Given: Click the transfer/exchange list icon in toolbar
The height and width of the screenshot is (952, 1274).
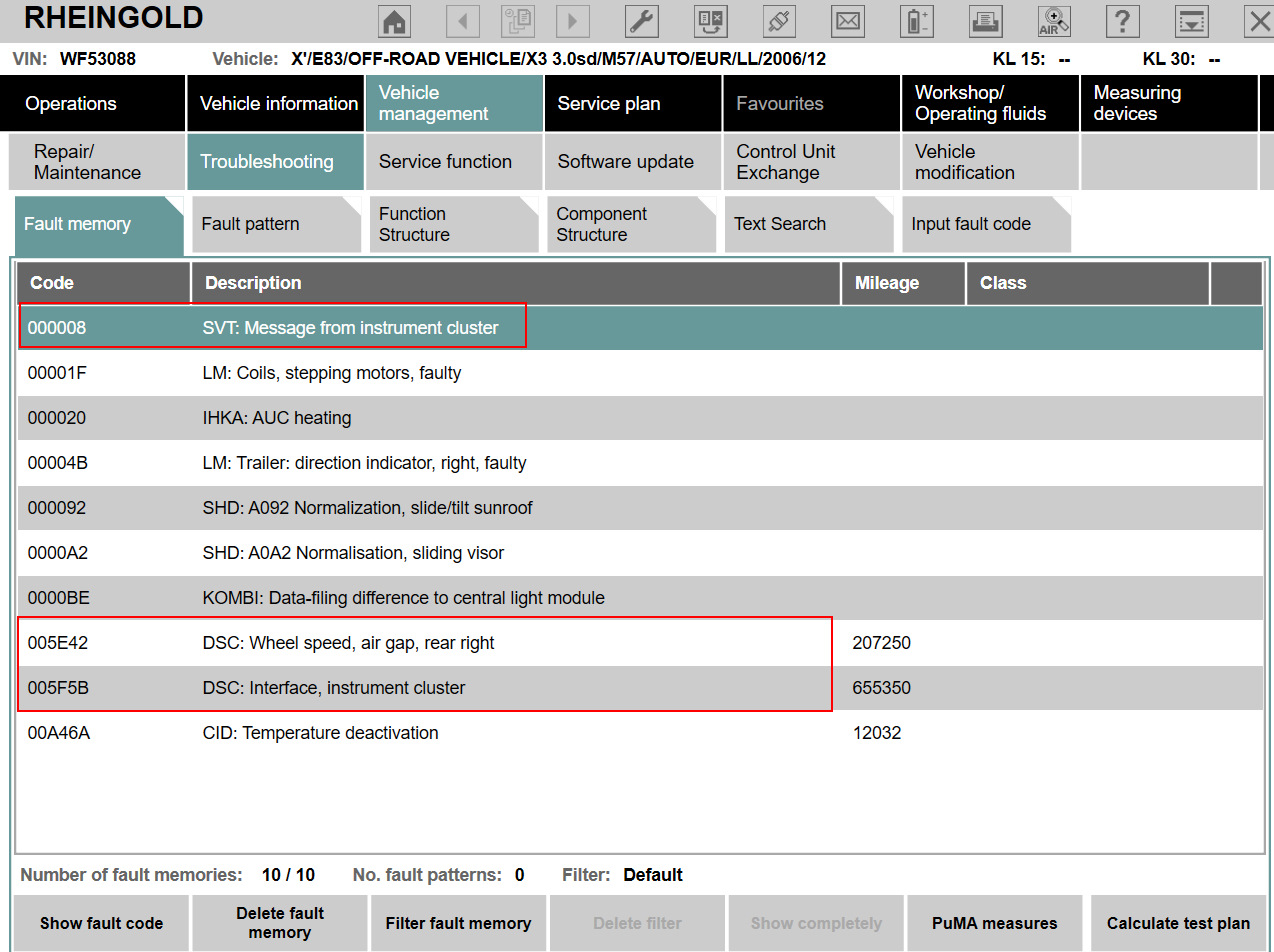Looking at the screenshot, I should pyautogui.click(x=710, y=21).
